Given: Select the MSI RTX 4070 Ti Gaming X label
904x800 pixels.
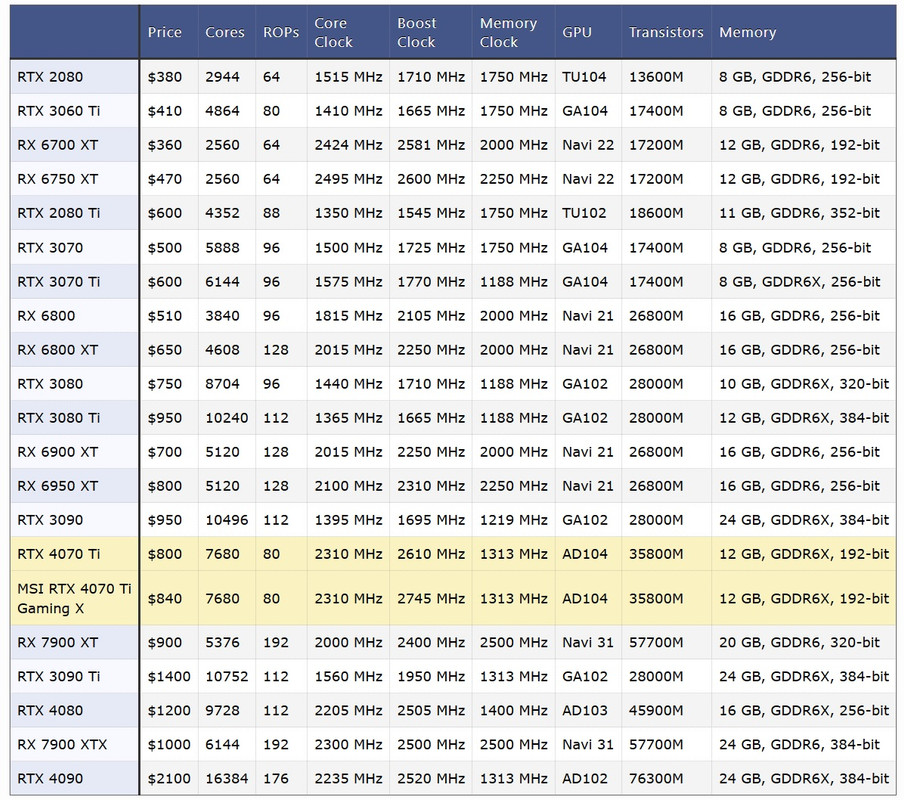Looking at the screenshot, I should tap(74, 598).
